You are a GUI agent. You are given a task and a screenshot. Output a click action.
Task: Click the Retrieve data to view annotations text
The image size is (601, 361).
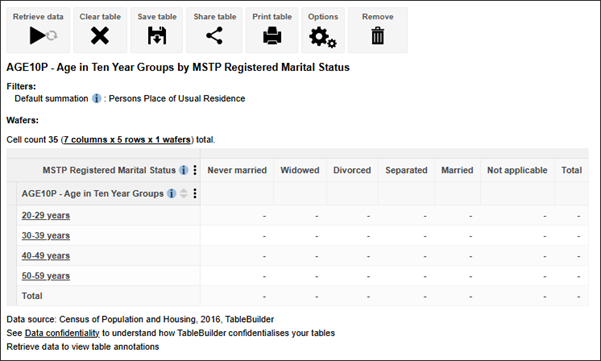[x=83, y=347]
